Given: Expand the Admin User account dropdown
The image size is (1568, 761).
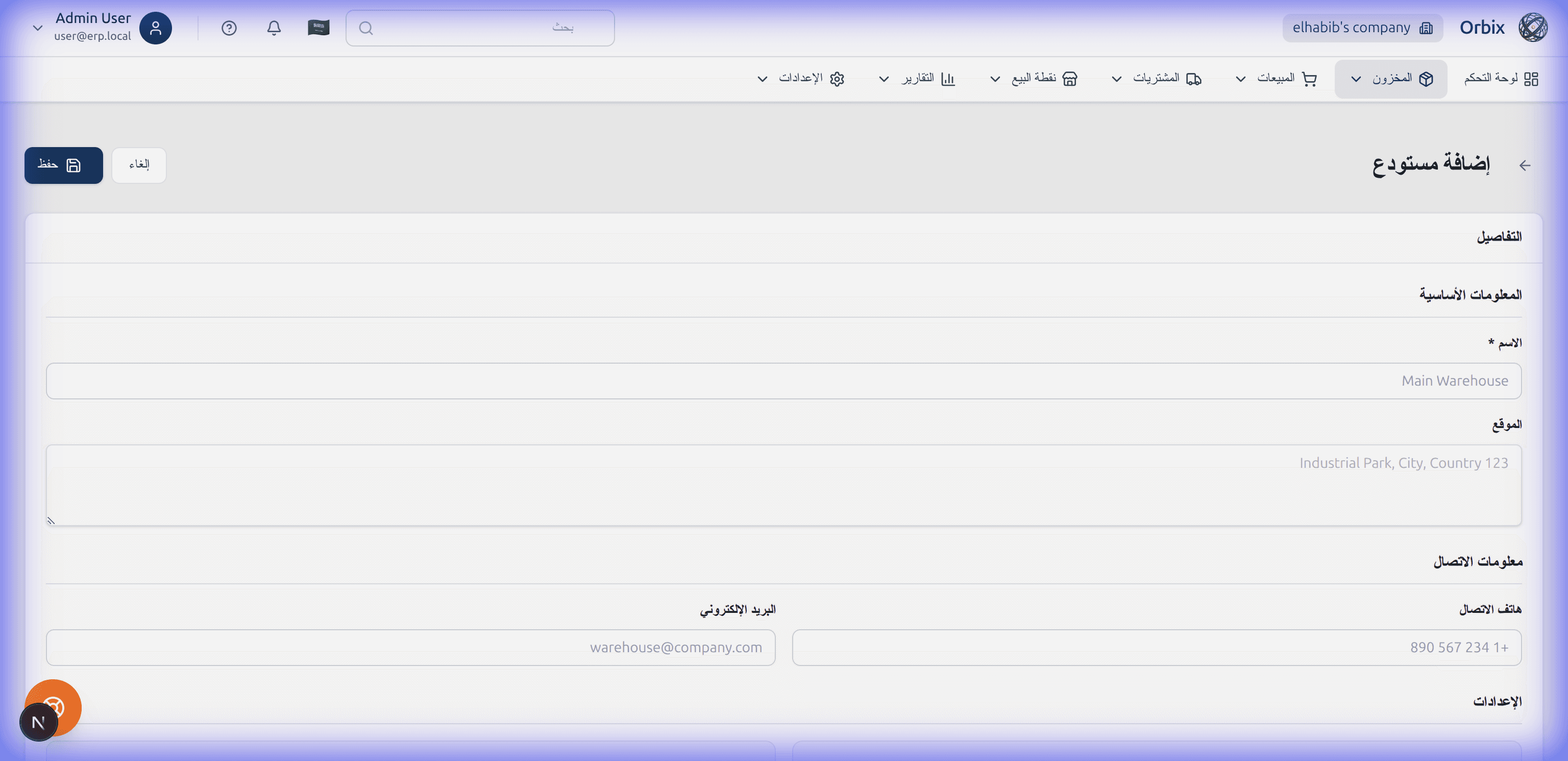Looking at the screenshot, I should [x=38, y=28].
